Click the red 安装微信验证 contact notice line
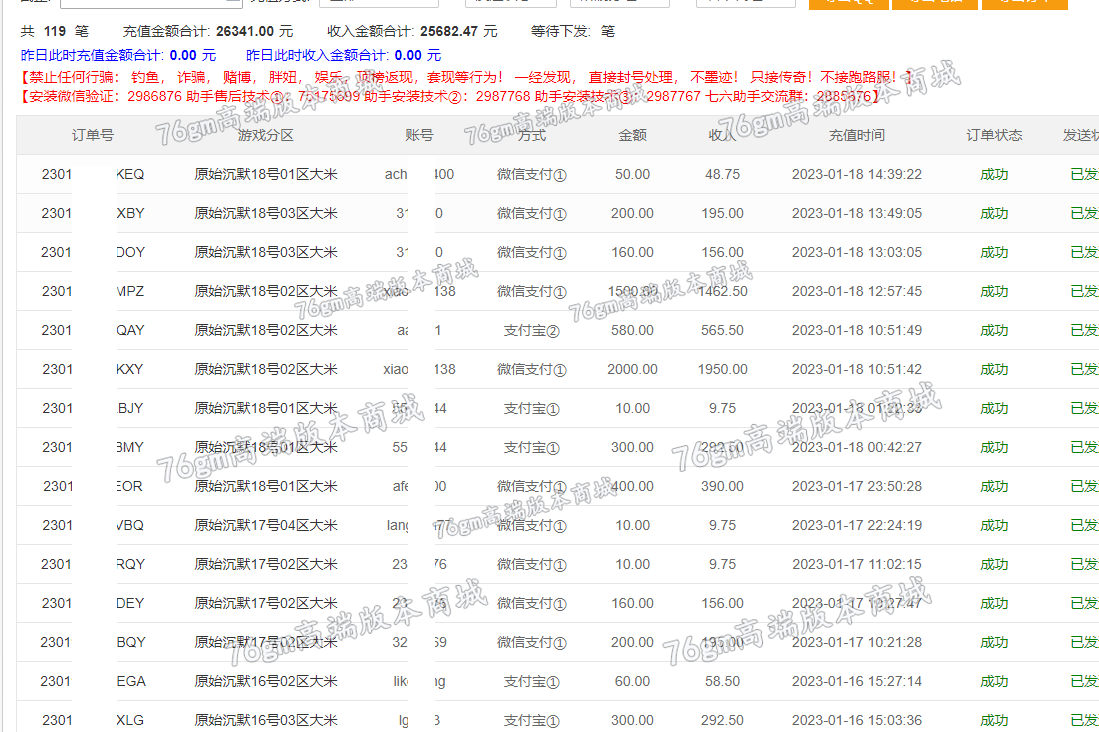The height and width of the screenshot is (732, 1099). coord(449,96)
